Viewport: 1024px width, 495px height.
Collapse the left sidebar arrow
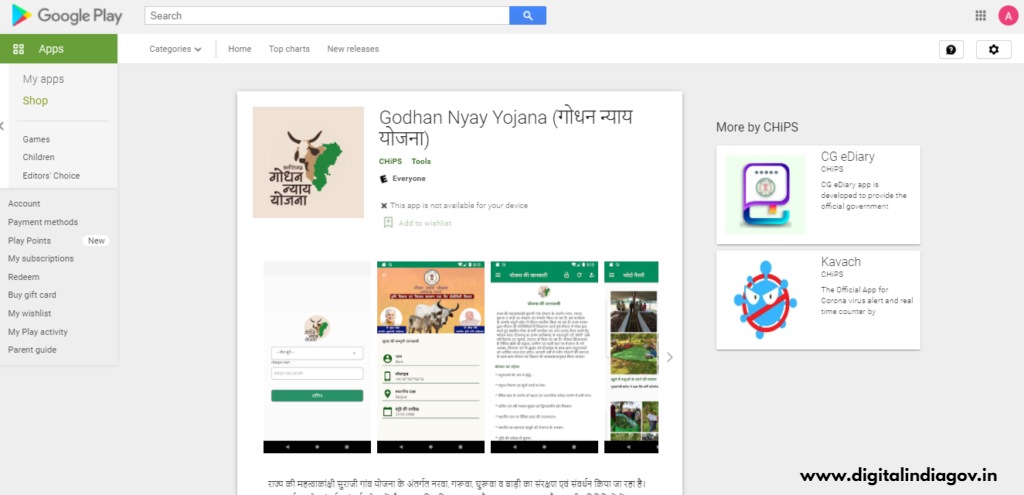tap(2, 126)
